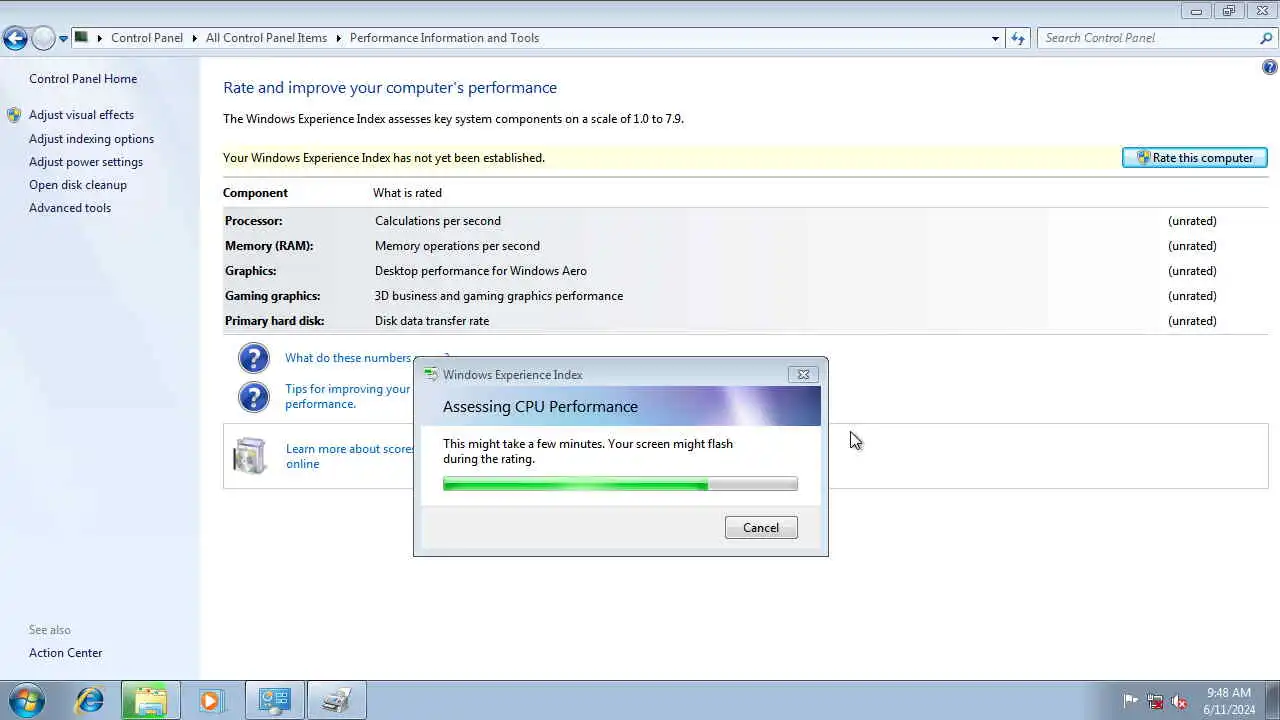The height and width of the screenshot is (720, 1280).
Task: Click the Component column header
Action: coord(255,193)
